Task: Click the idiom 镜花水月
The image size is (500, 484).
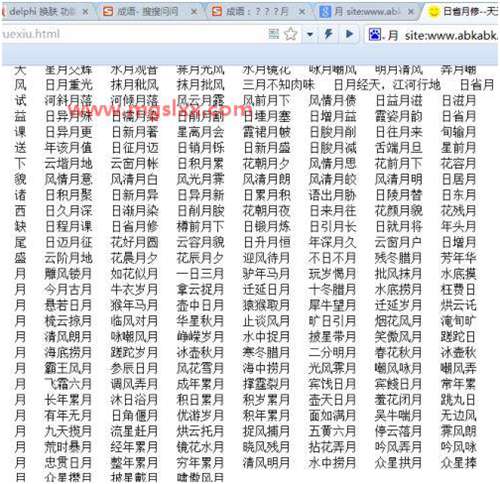Action: click(200, 447)
